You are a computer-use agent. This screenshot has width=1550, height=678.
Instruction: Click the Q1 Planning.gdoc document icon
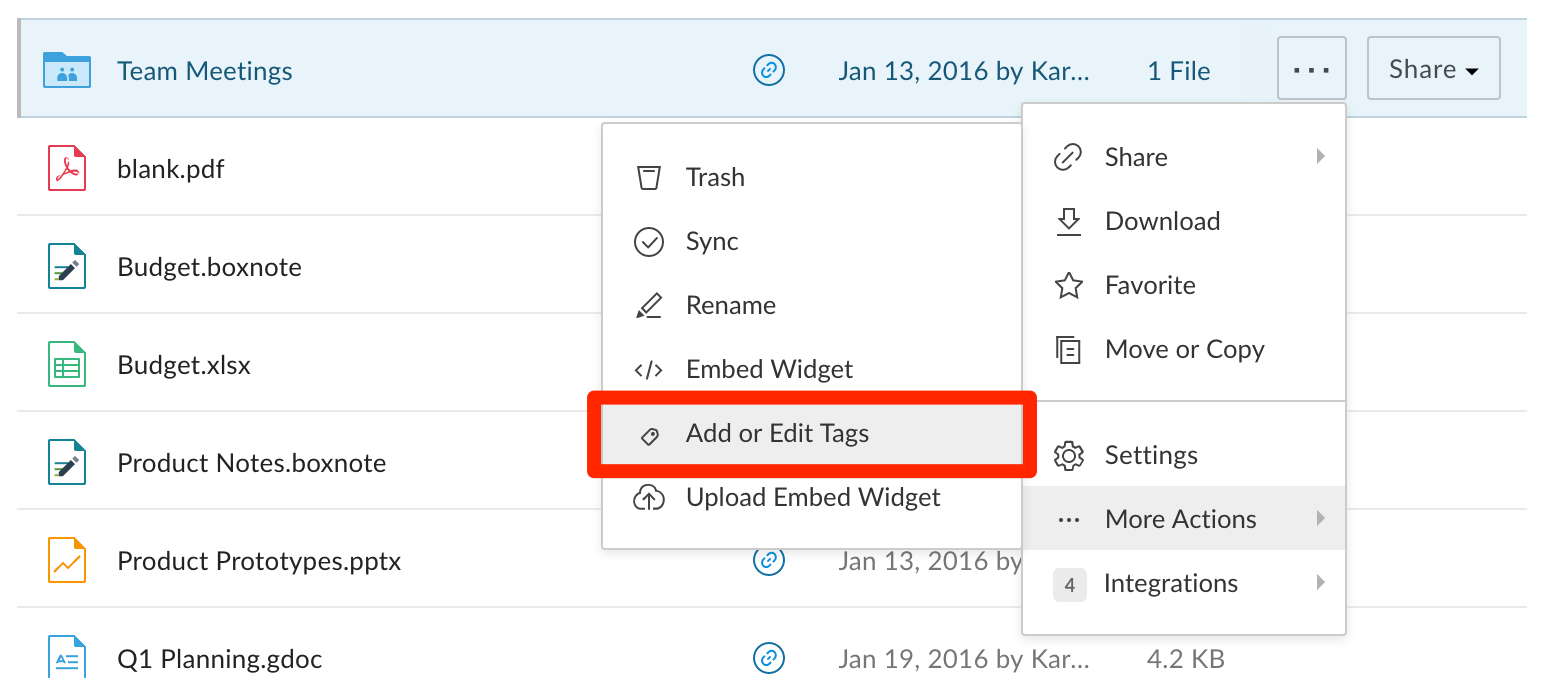coord(67,657)
